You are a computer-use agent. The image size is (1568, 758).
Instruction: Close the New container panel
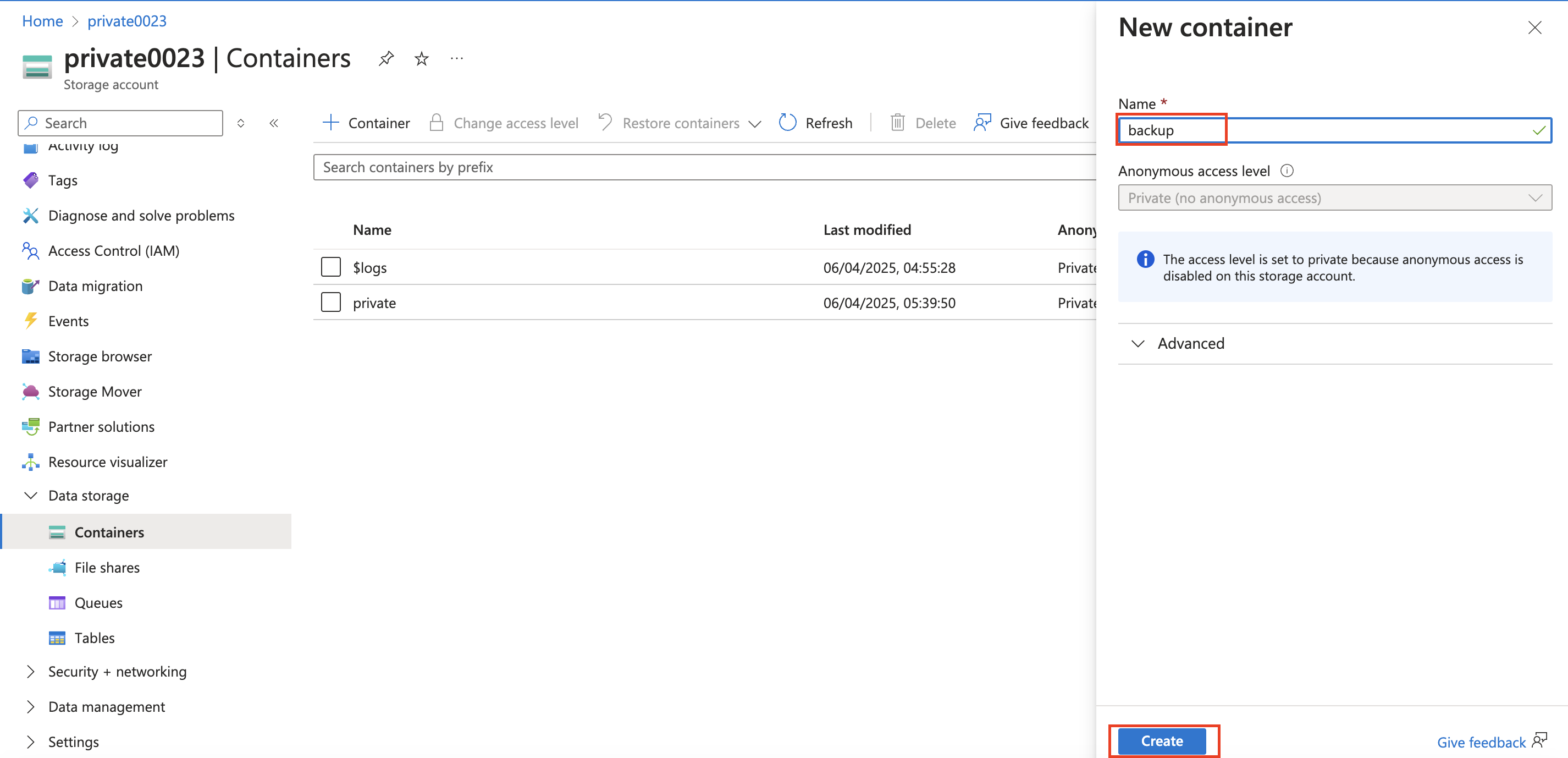(1534, 28)
